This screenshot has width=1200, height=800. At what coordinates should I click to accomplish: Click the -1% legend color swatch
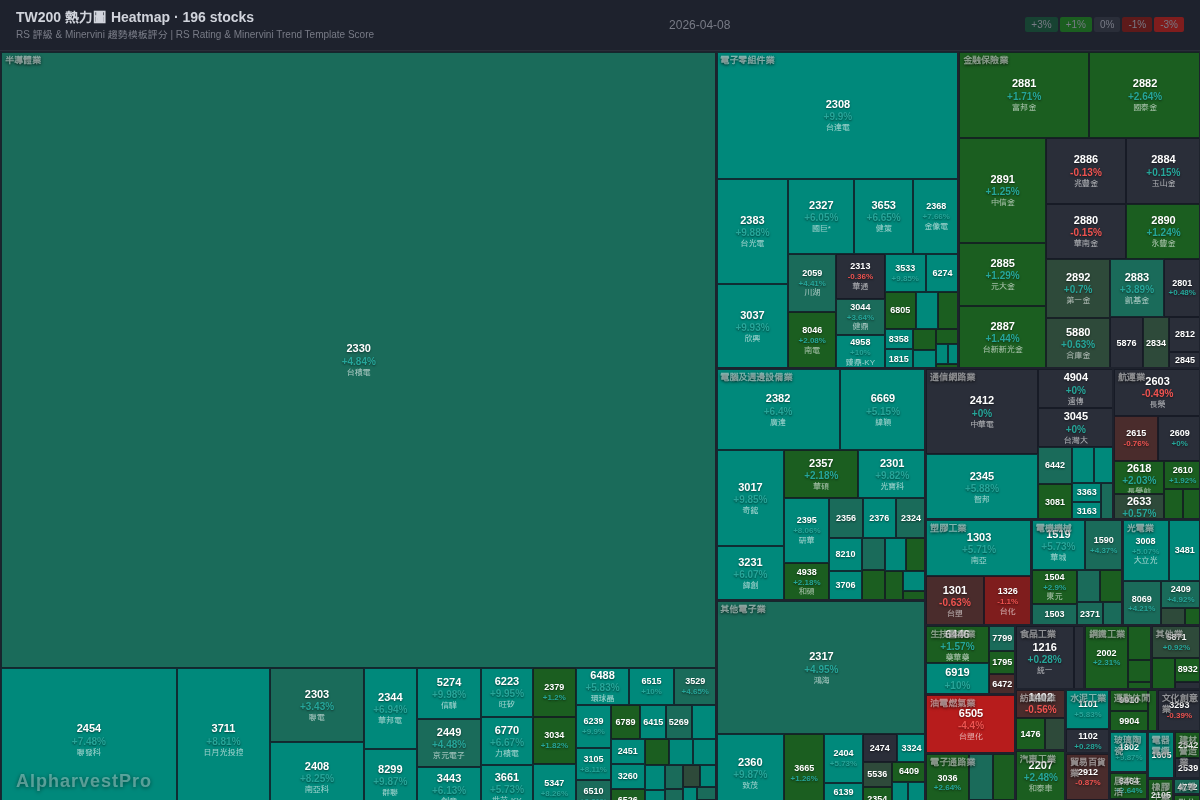1137,24
